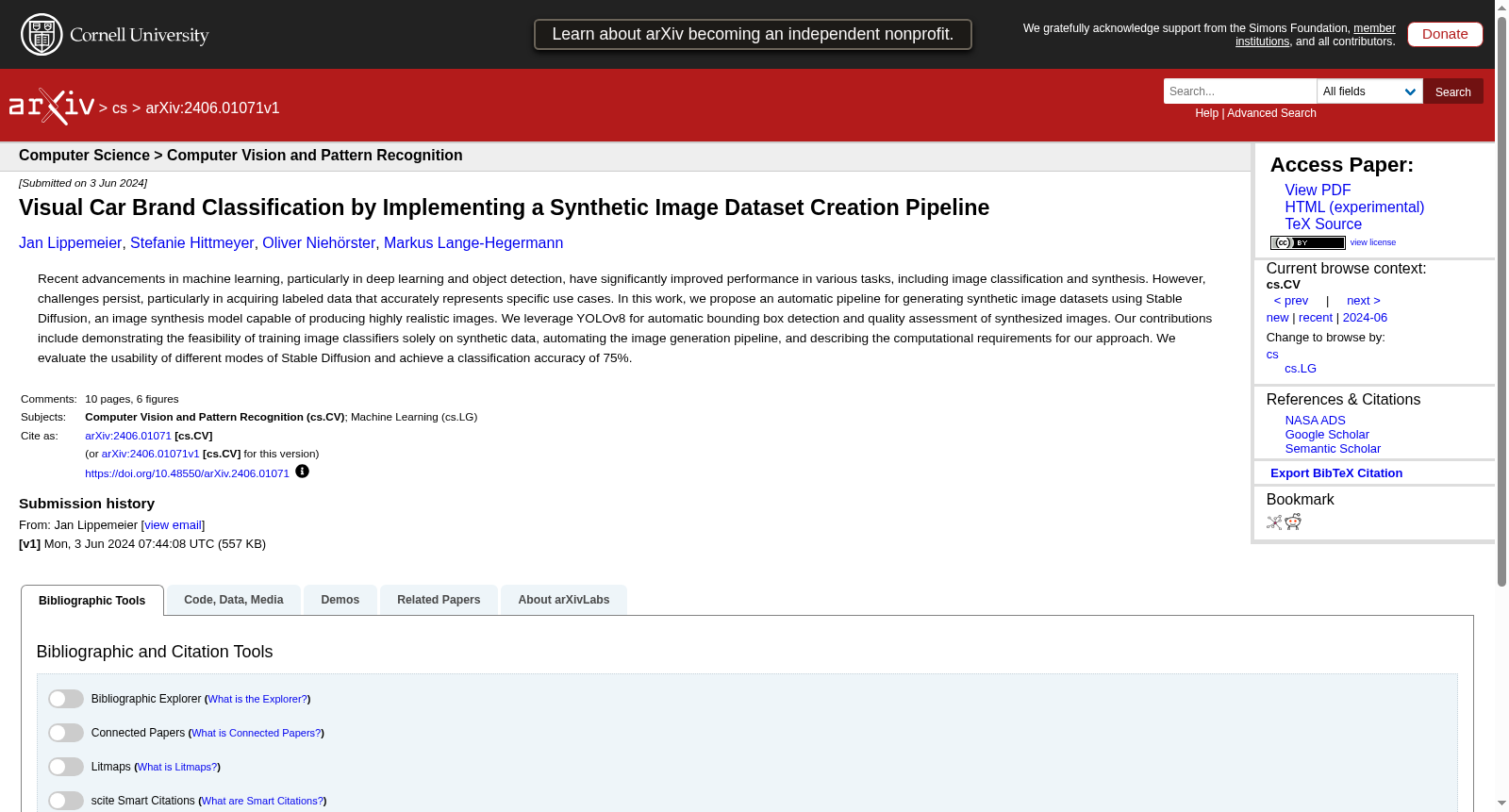This screenshot has width=1509, height=812.
Task: Click the Cornell University logo
Action: click(115, 35)
